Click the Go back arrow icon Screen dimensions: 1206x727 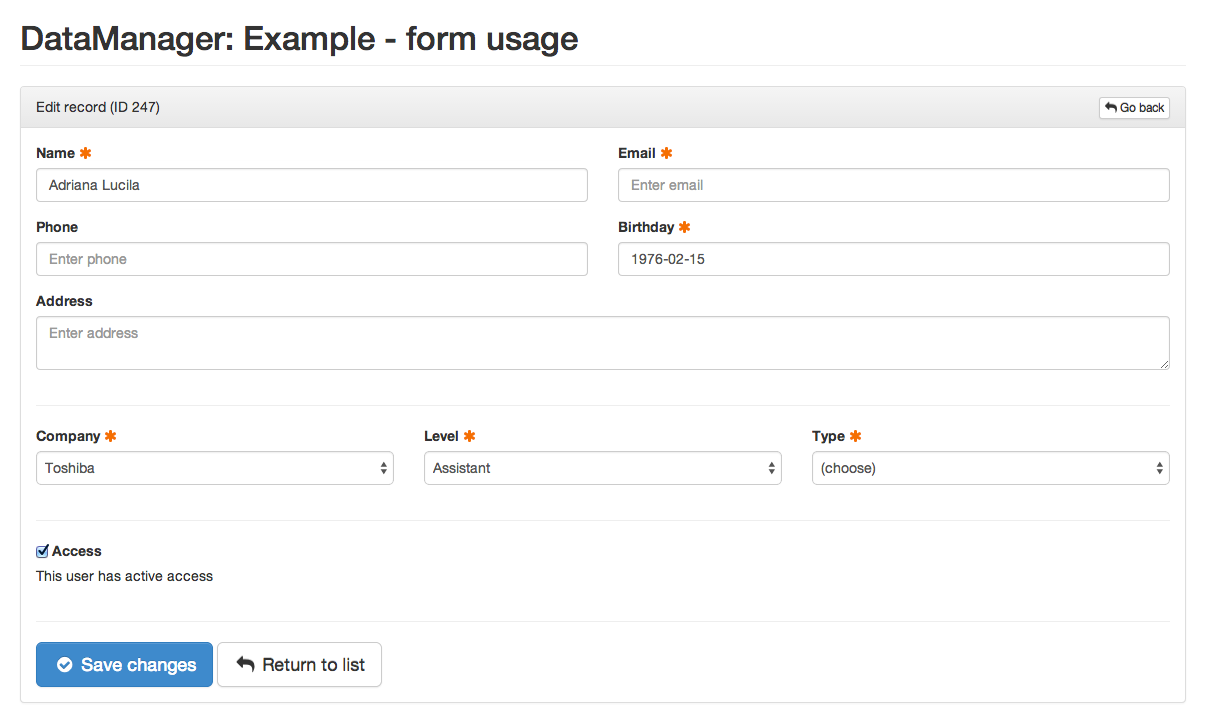(1111, 108)
